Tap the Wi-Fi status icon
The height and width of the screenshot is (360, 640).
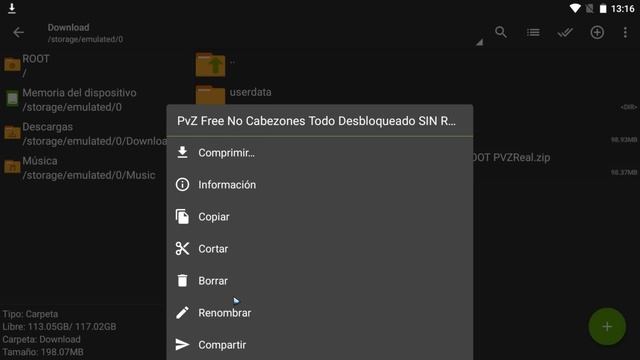(575, 8)
